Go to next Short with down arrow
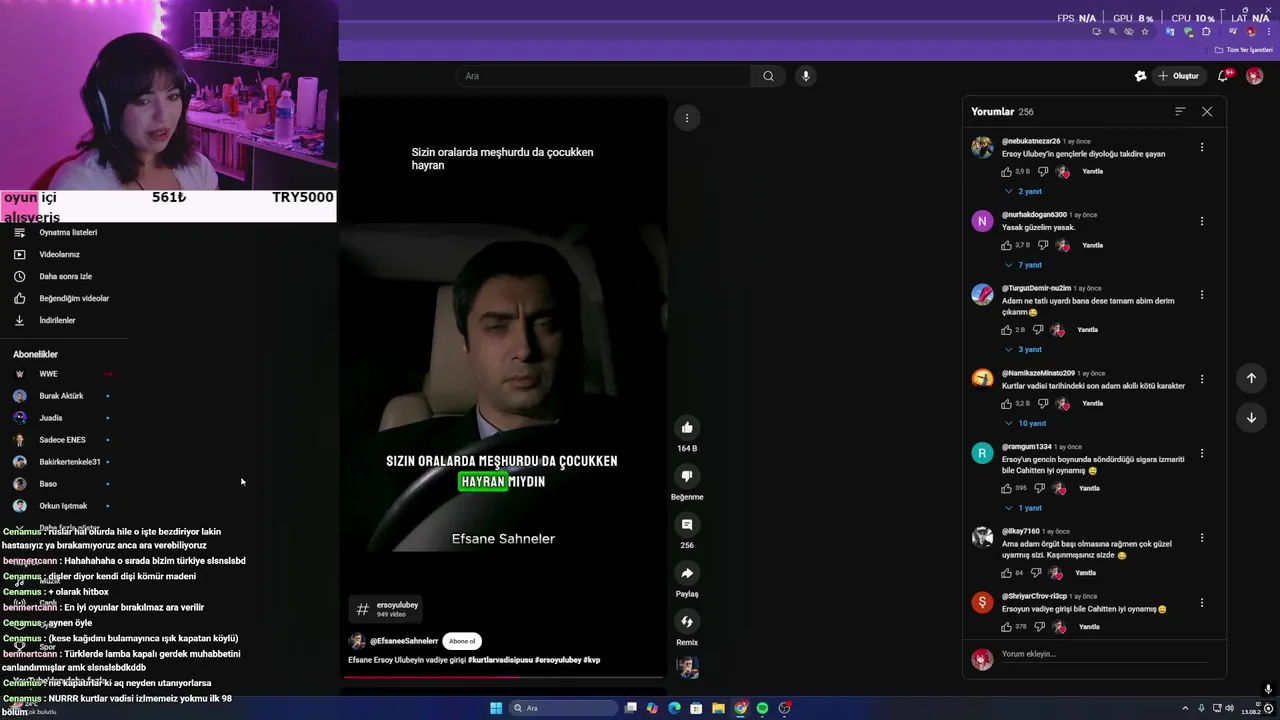1280x720 pixels. coord(1251,418)
